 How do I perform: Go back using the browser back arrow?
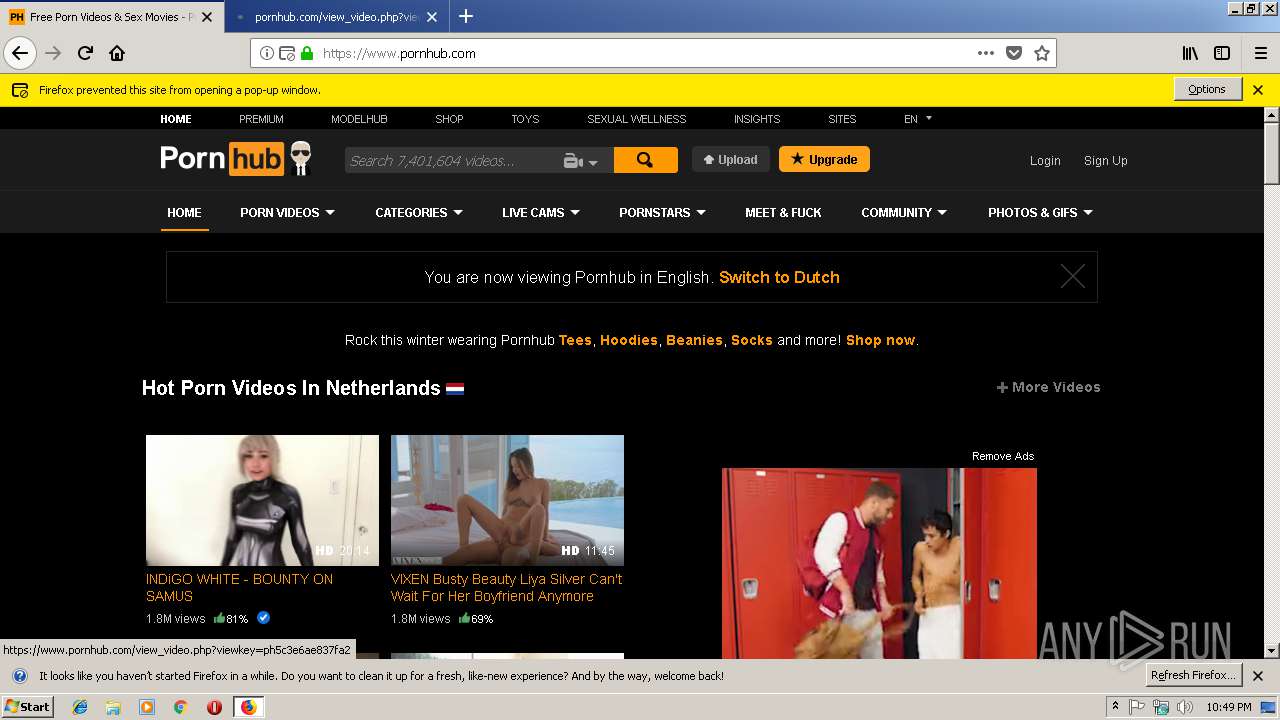pyautogui.click(x=20, y=53)
